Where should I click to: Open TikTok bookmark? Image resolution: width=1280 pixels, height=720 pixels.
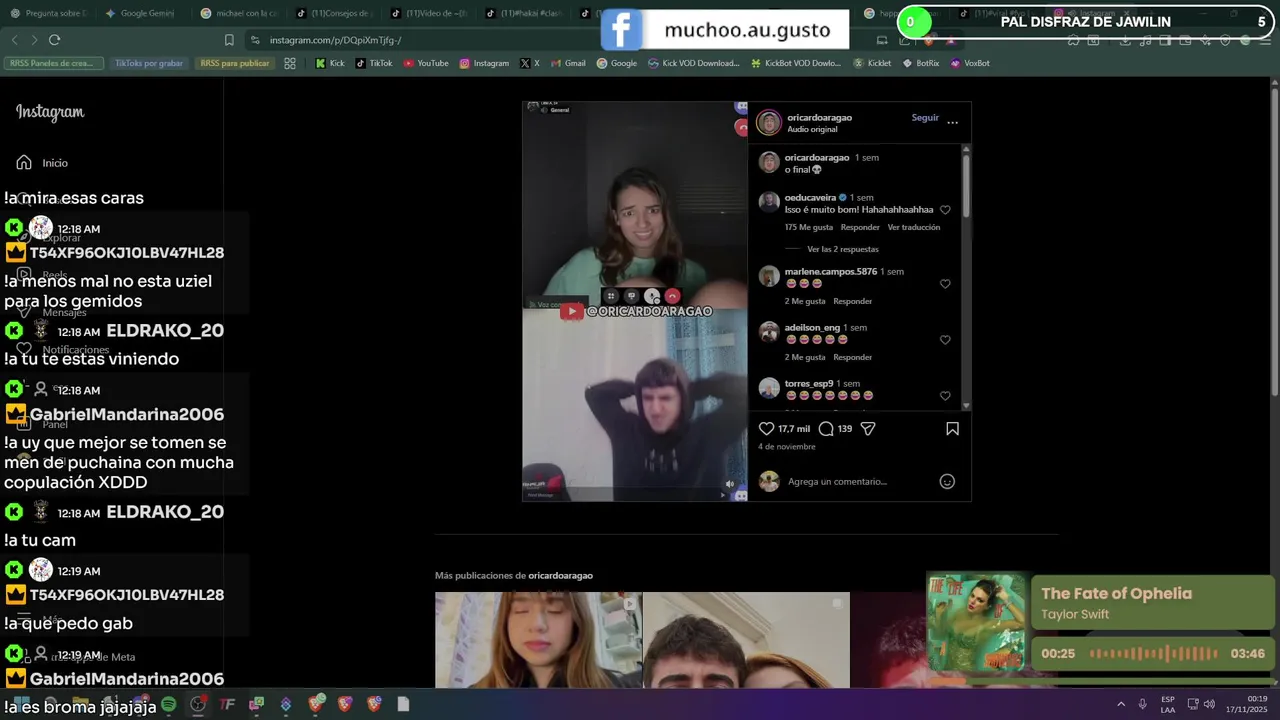(374, 63)
